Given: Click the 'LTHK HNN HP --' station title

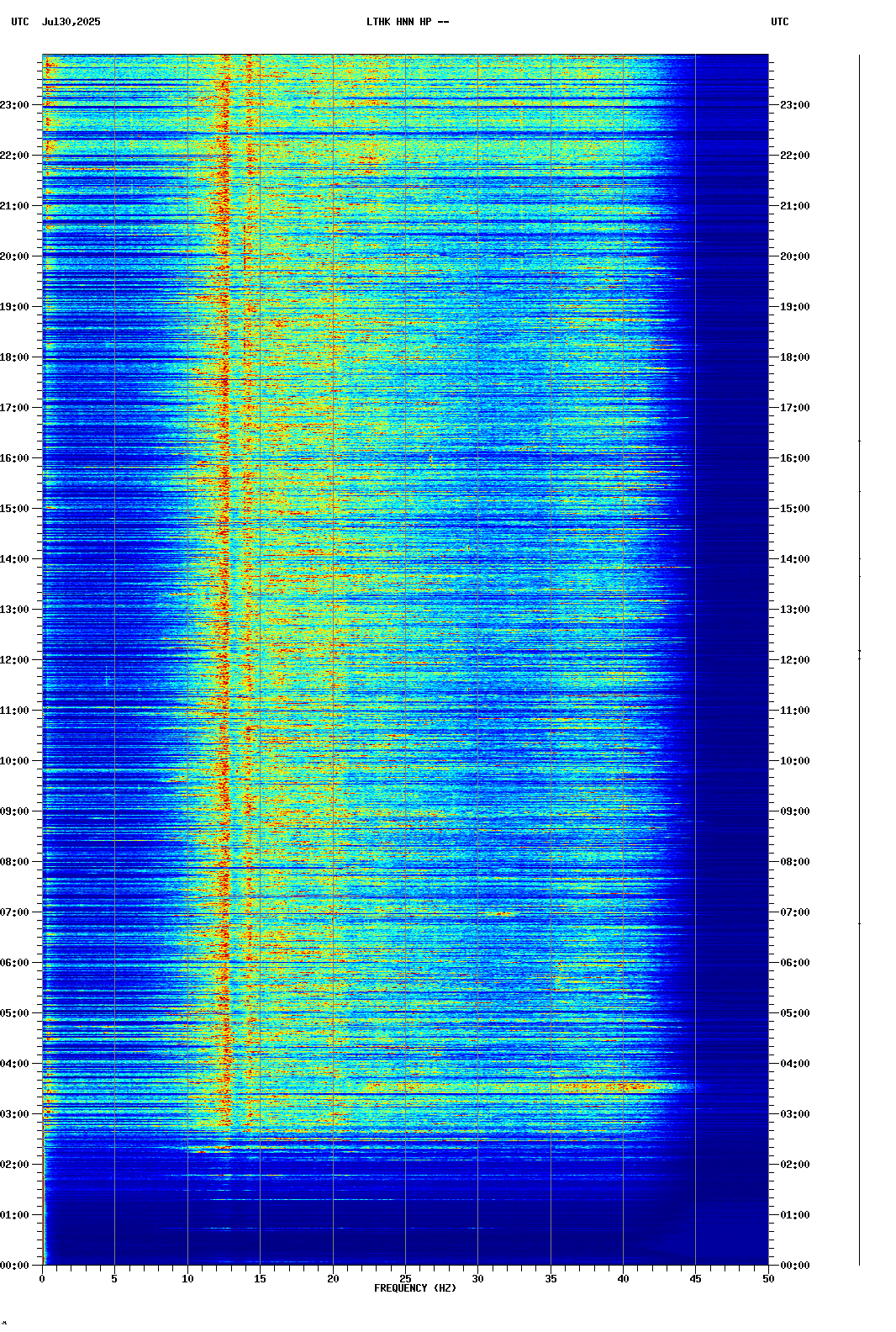Looking at the screenshot, I should pyautogui.click(x=408, y=22).
